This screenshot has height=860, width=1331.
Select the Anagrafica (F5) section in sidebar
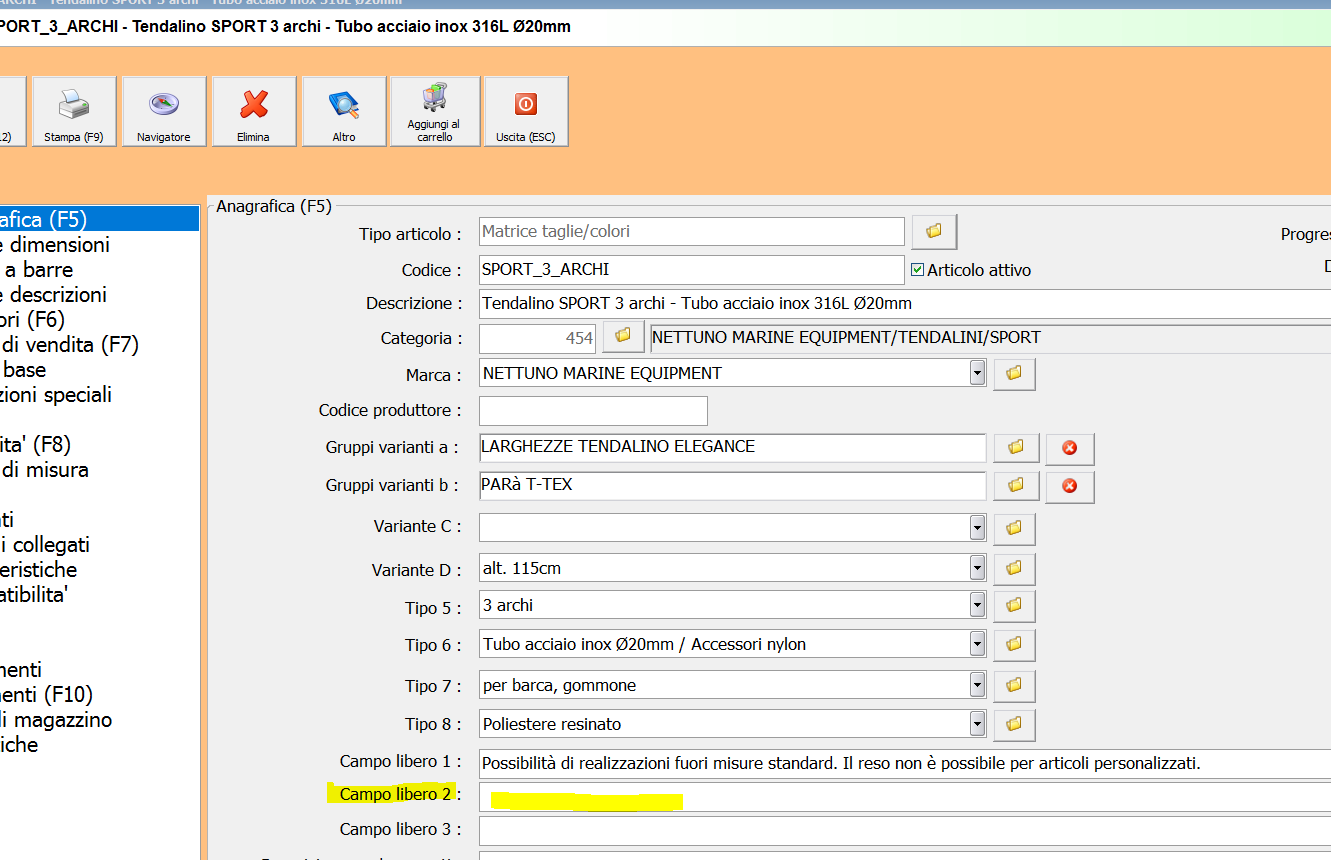pos(99,220)
